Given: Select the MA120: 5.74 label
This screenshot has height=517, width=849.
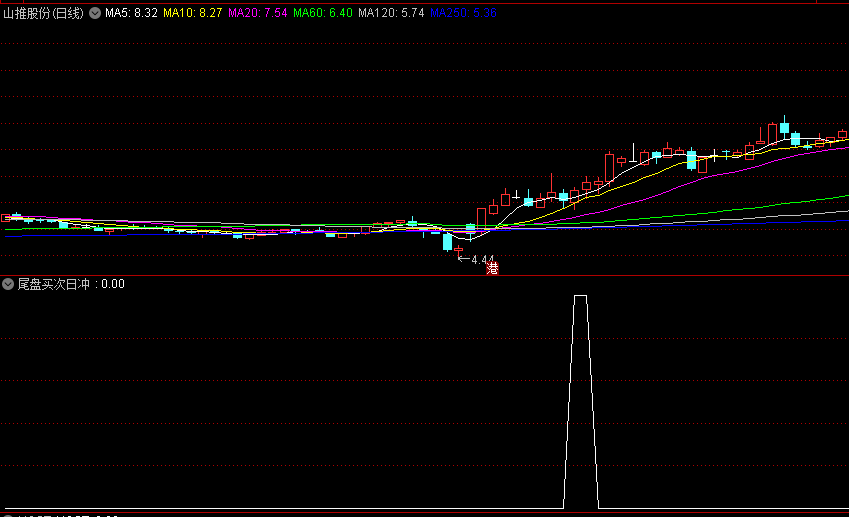Looking at the screenshot, I should 391,13.
